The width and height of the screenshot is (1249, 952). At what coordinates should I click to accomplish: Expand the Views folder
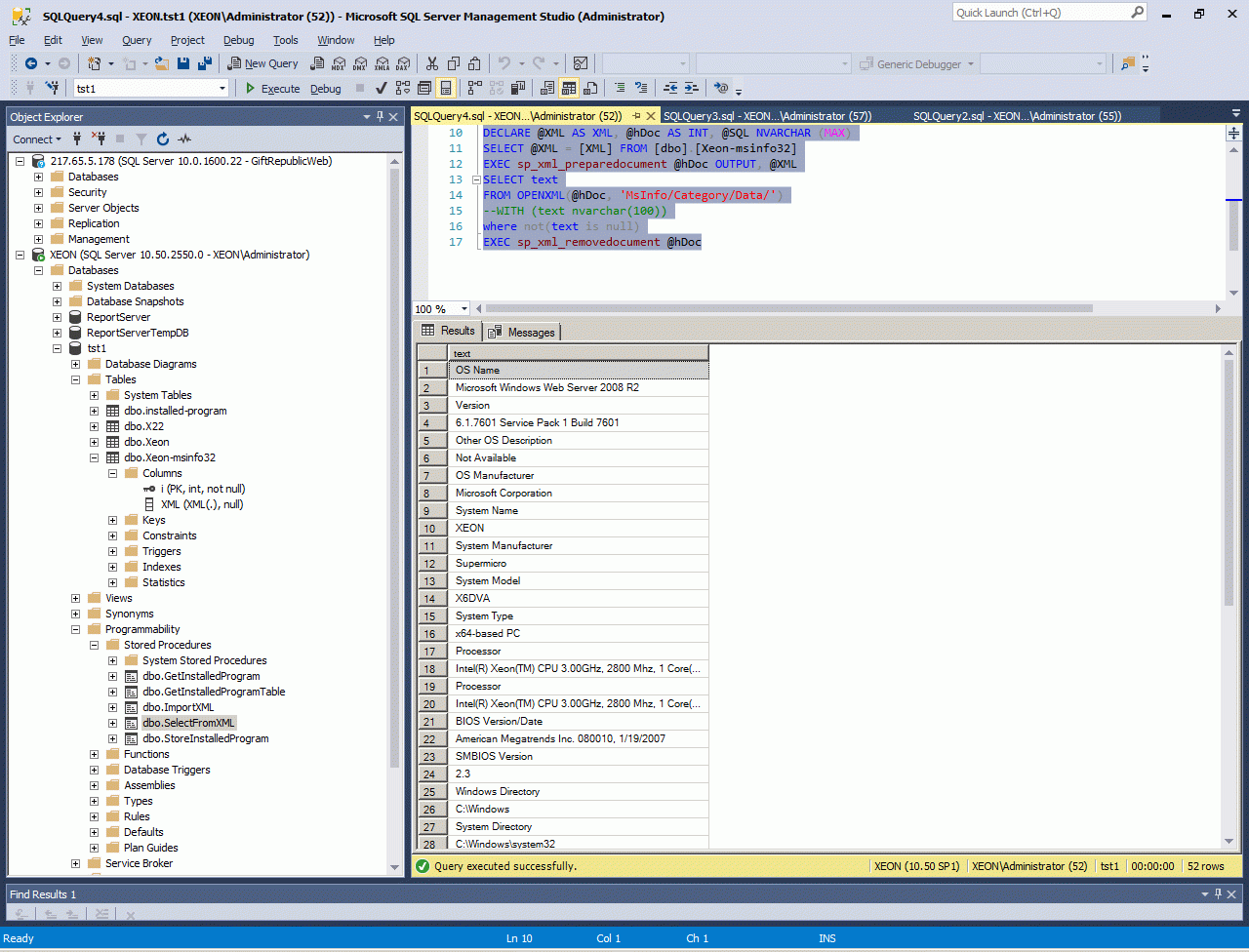point(76,598)
